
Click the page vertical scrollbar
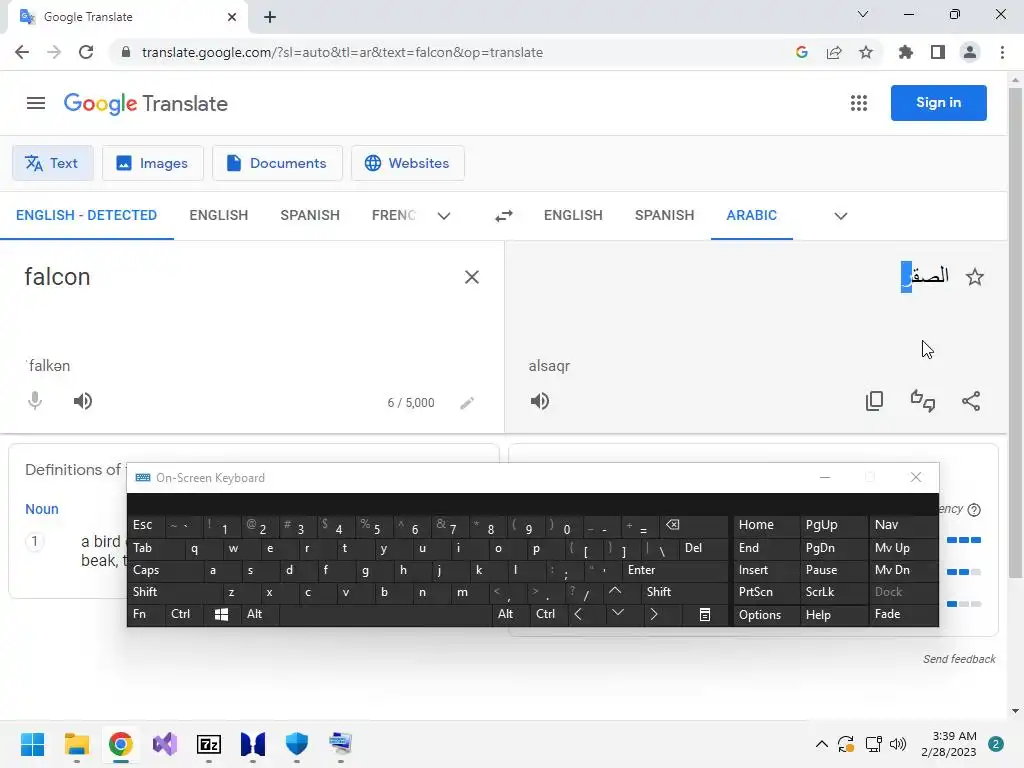(x=1015, y=333)
